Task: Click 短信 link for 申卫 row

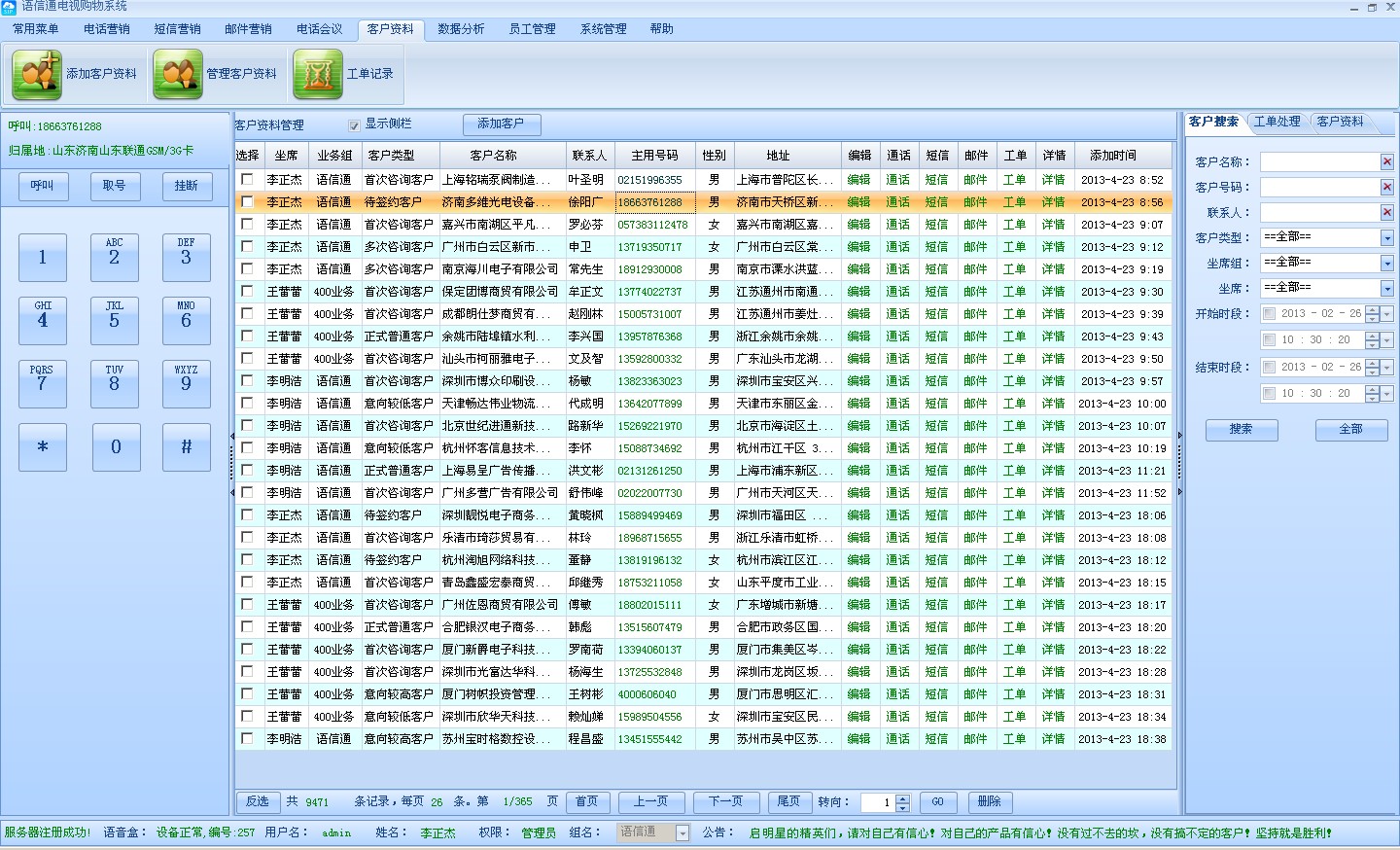Action: [936, 247]
